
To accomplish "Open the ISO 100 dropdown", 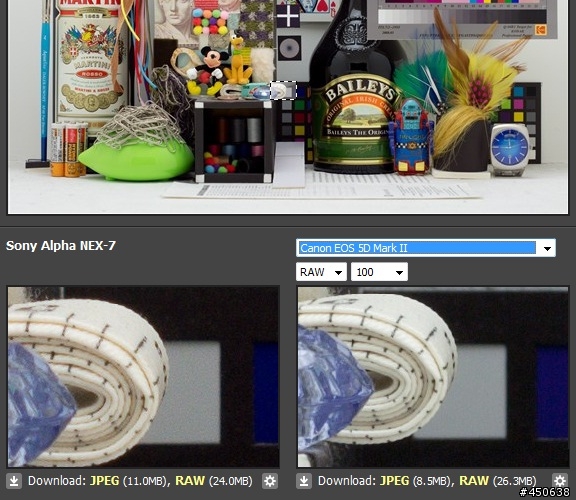I will (379, 272).
